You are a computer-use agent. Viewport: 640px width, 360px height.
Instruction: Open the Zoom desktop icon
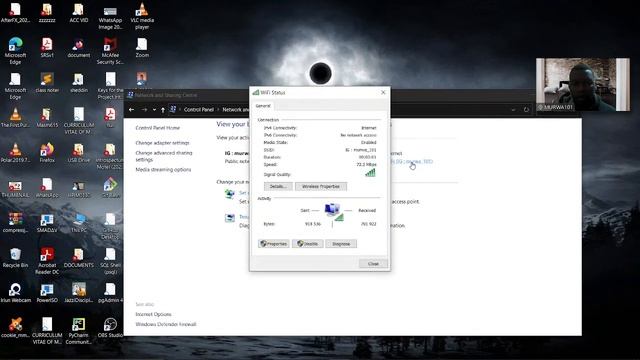coord(142,48)
